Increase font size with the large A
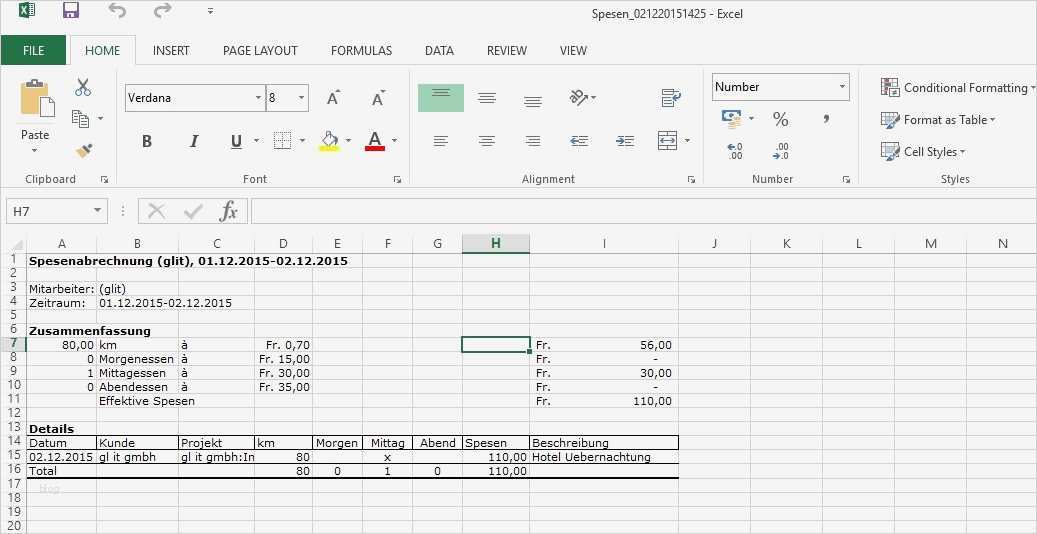 coord(333,98)
